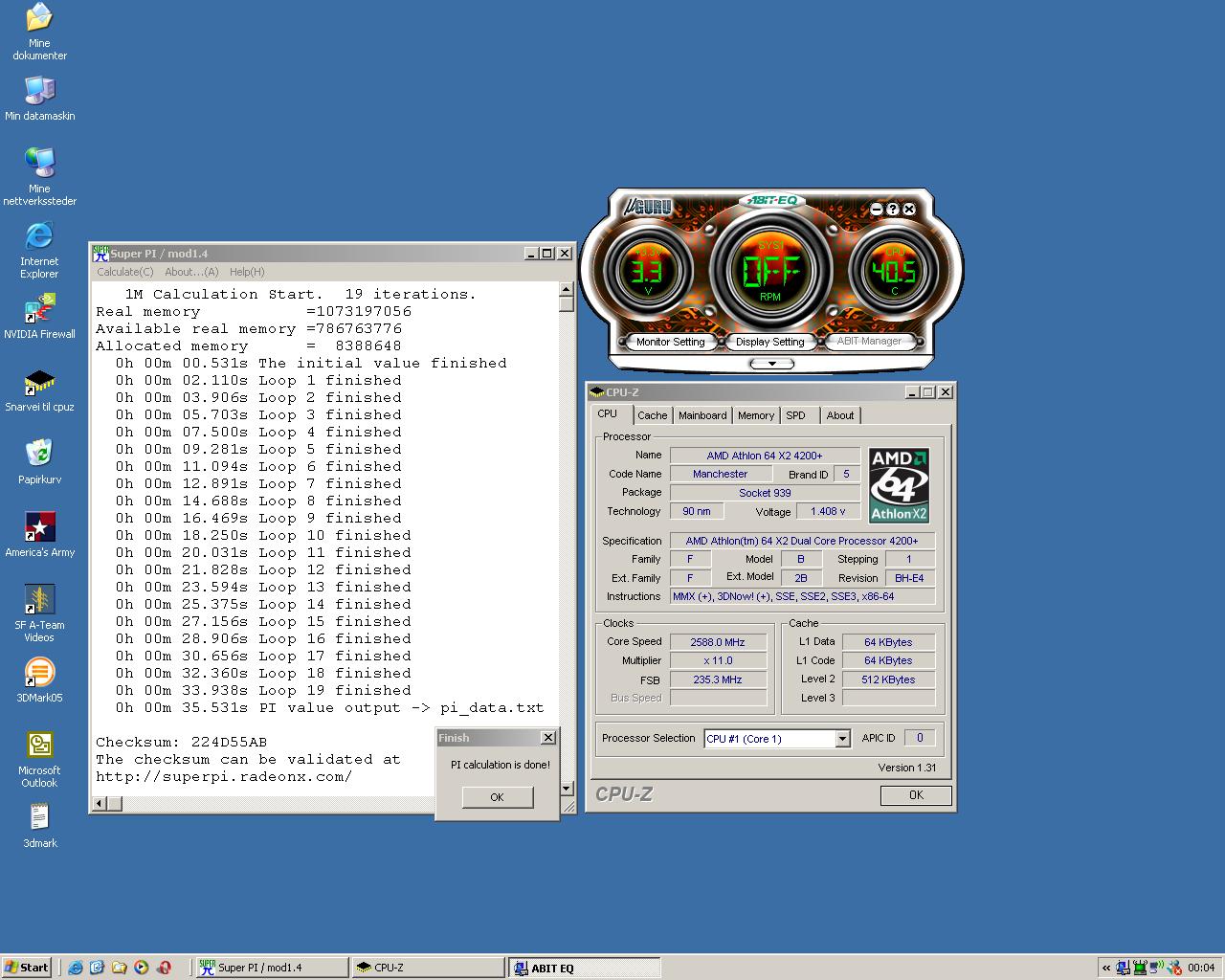The image size is (1225, 980).
Task: Click the Super PI title bar icon
Action: [x=100, y=253]
